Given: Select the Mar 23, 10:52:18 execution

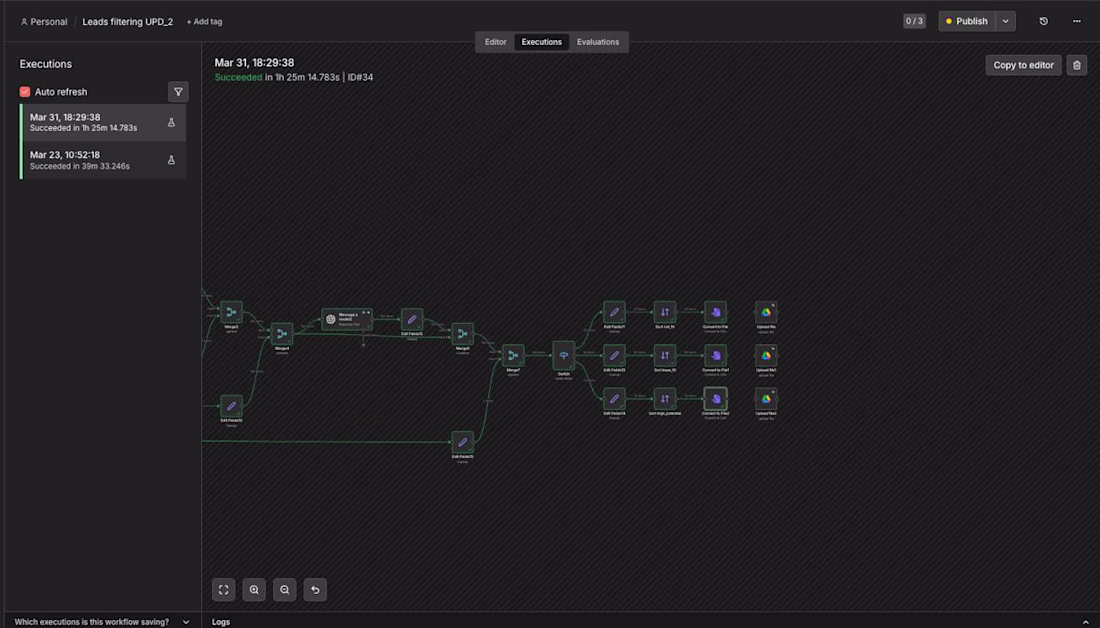Looking at the screenshot, I should pyautogui.click(x=102, y=160).
